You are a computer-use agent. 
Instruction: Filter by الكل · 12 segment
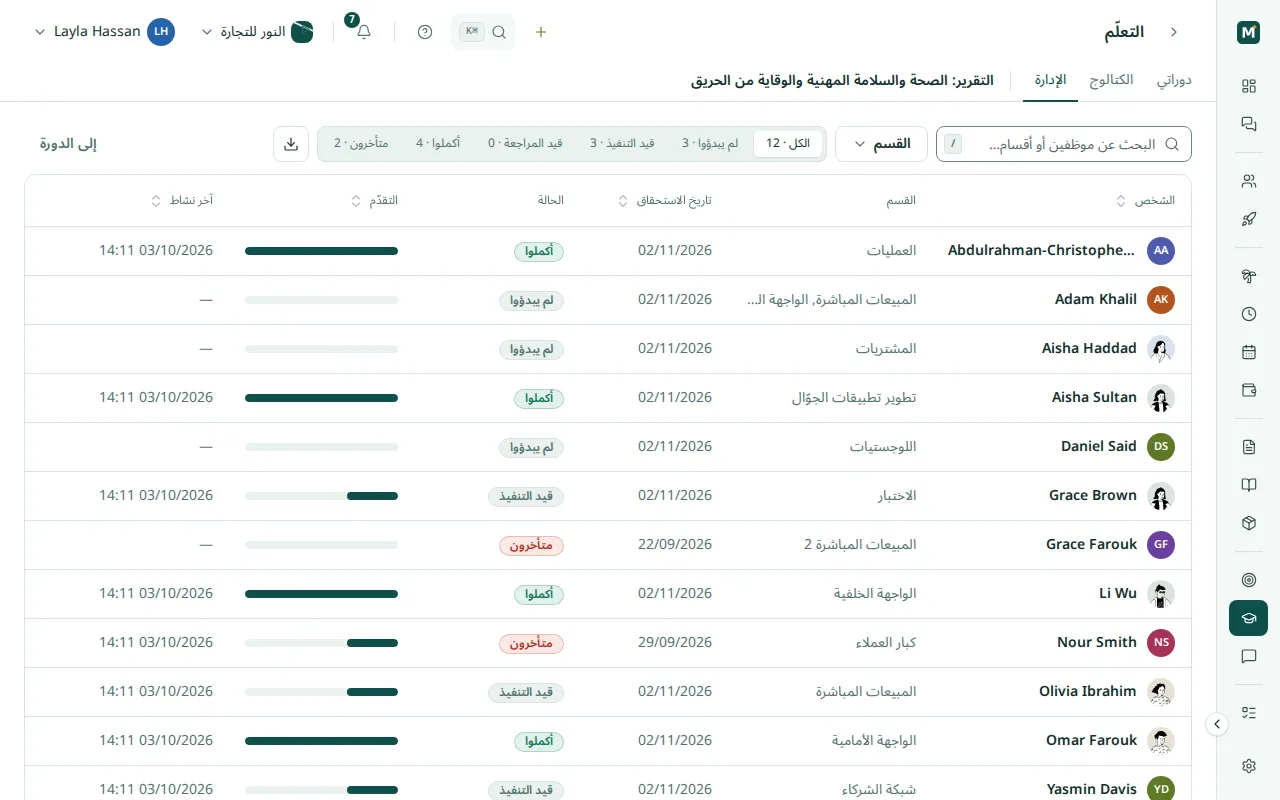point(788,144)
